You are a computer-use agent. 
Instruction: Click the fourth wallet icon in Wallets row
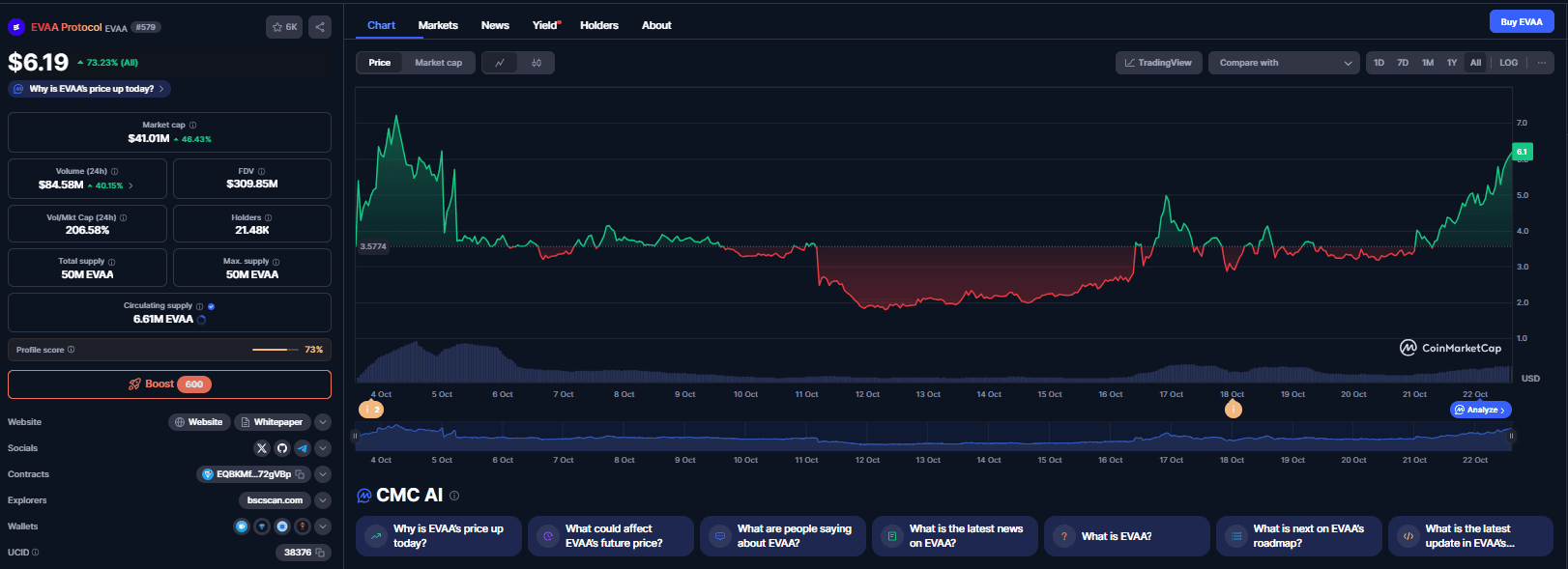coord(303,526)
